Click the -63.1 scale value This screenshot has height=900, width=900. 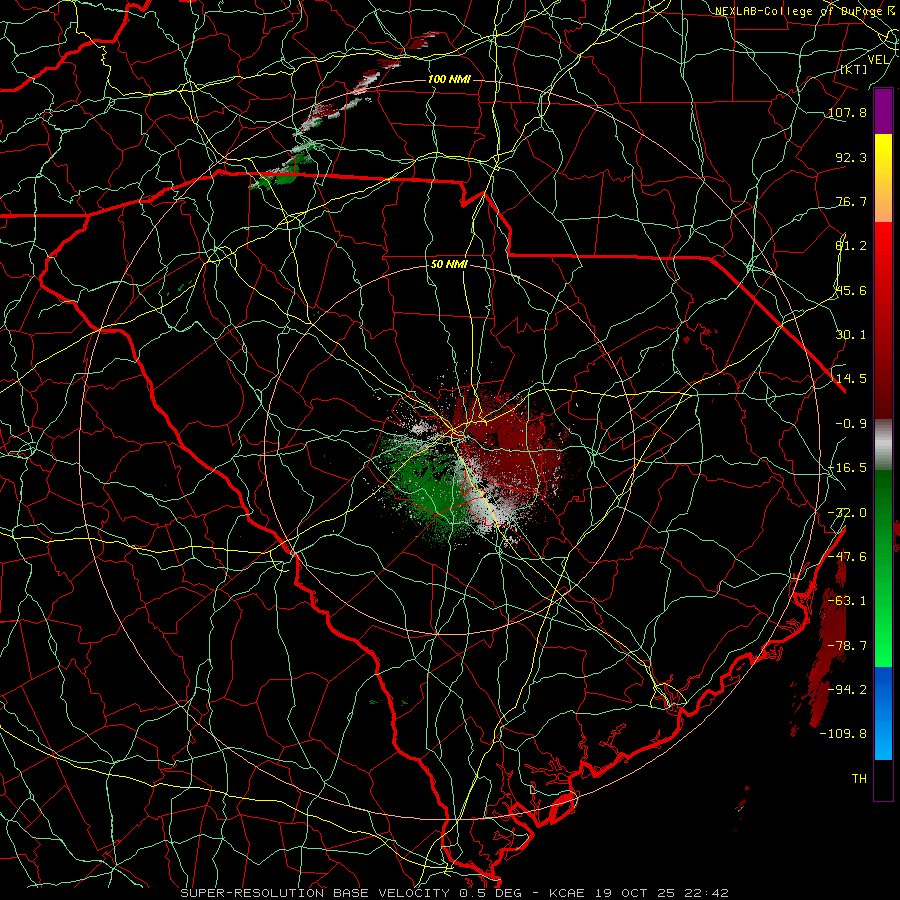pyautogui.click(x=847, y=601)
